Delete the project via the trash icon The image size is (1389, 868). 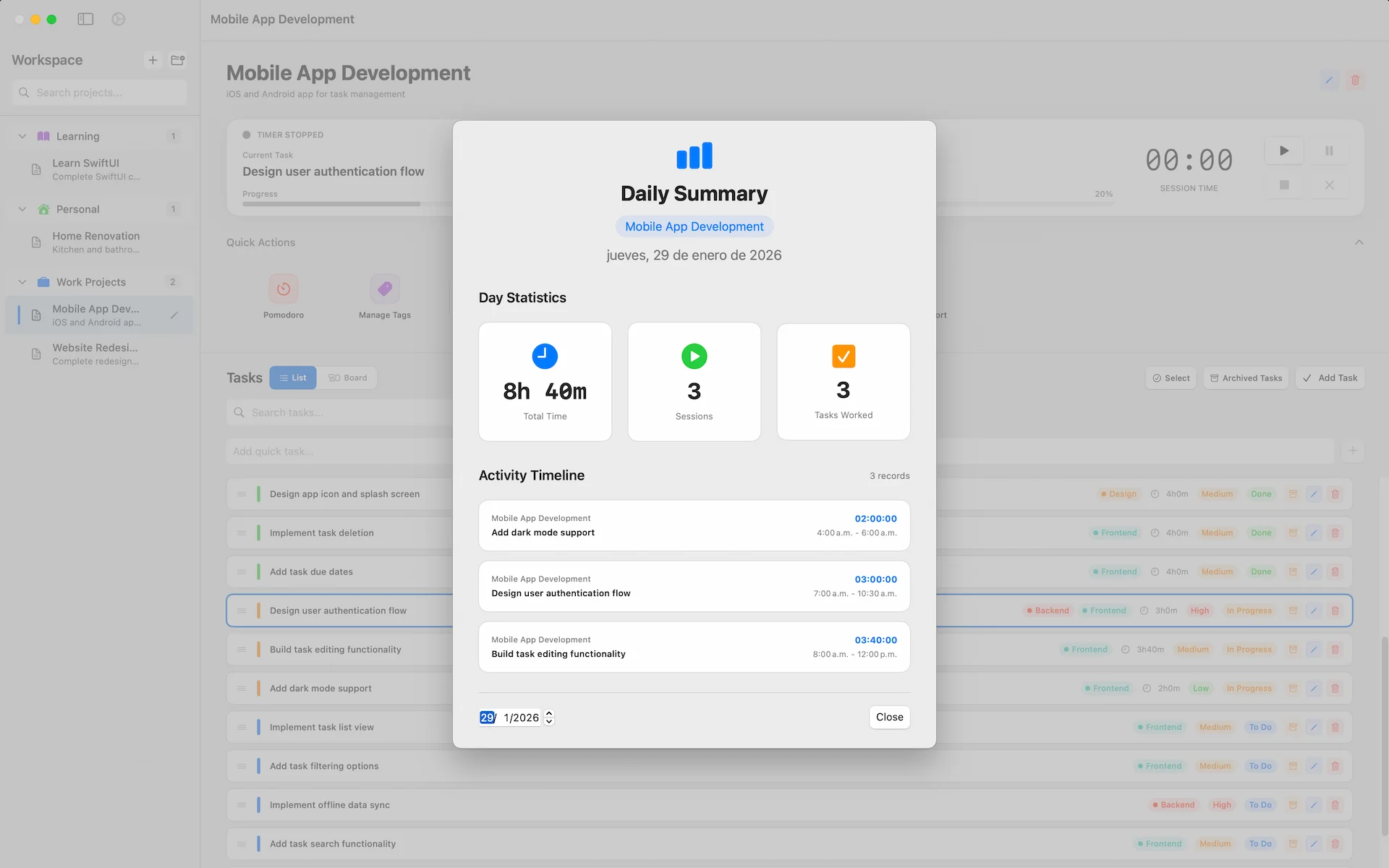(x=1356, y=80)
